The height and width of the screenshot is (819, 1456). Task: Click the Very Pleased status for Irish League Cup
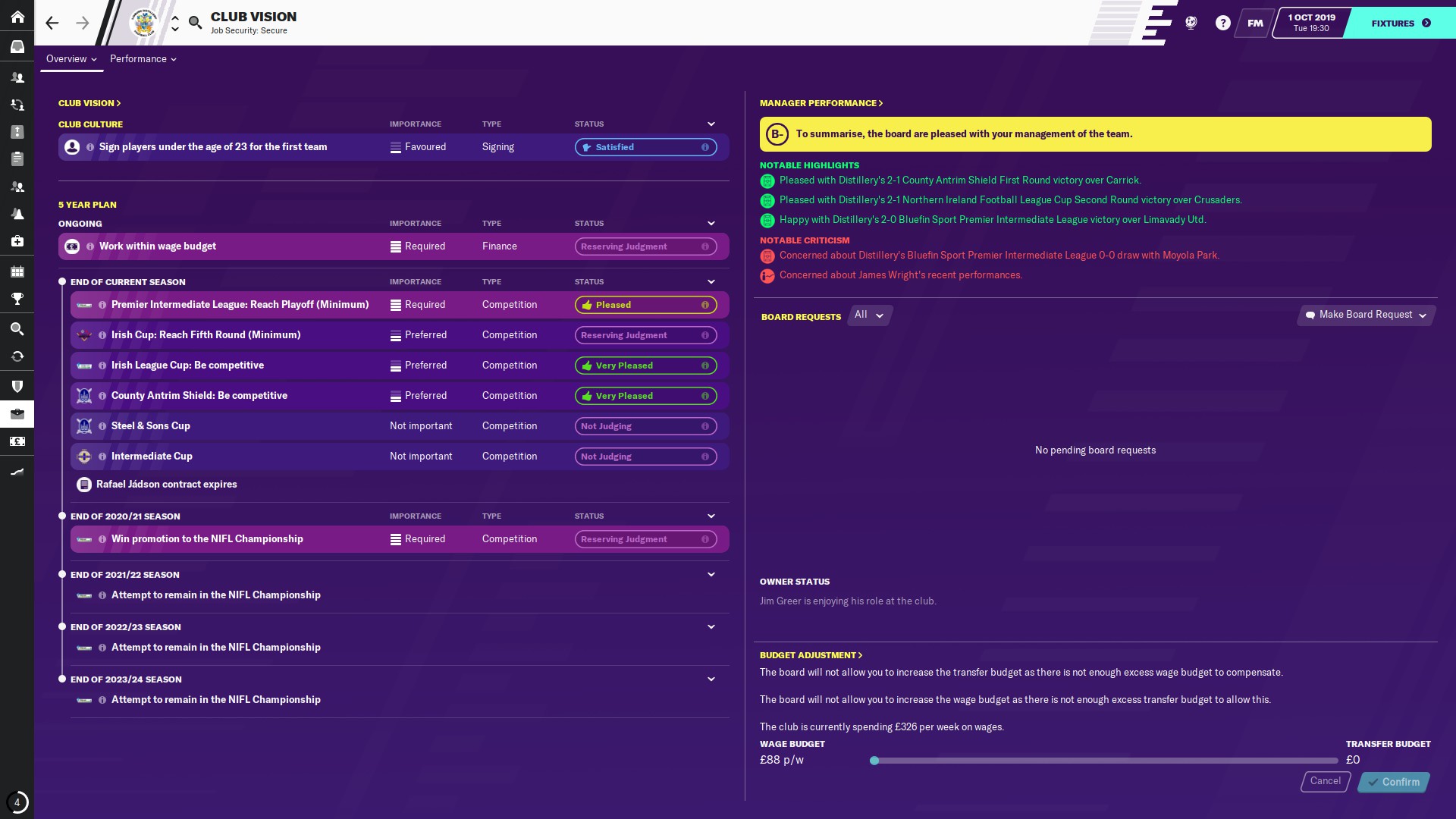click(645, 366)
